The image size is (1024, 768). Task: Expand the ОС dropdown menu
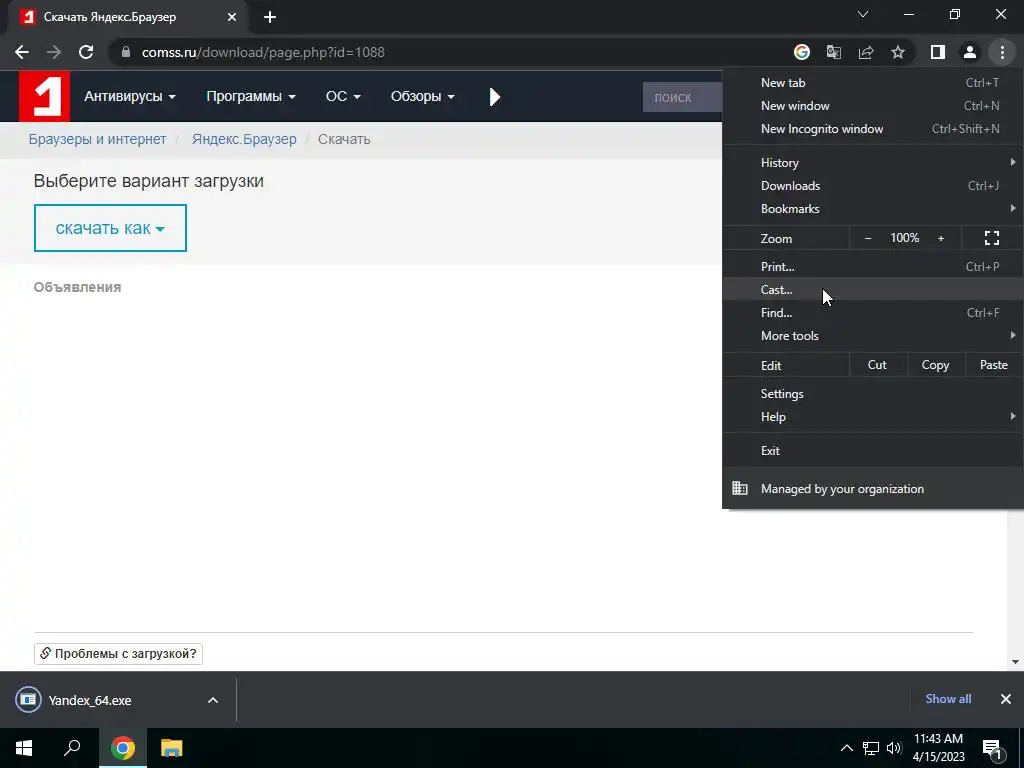(343, 97)
